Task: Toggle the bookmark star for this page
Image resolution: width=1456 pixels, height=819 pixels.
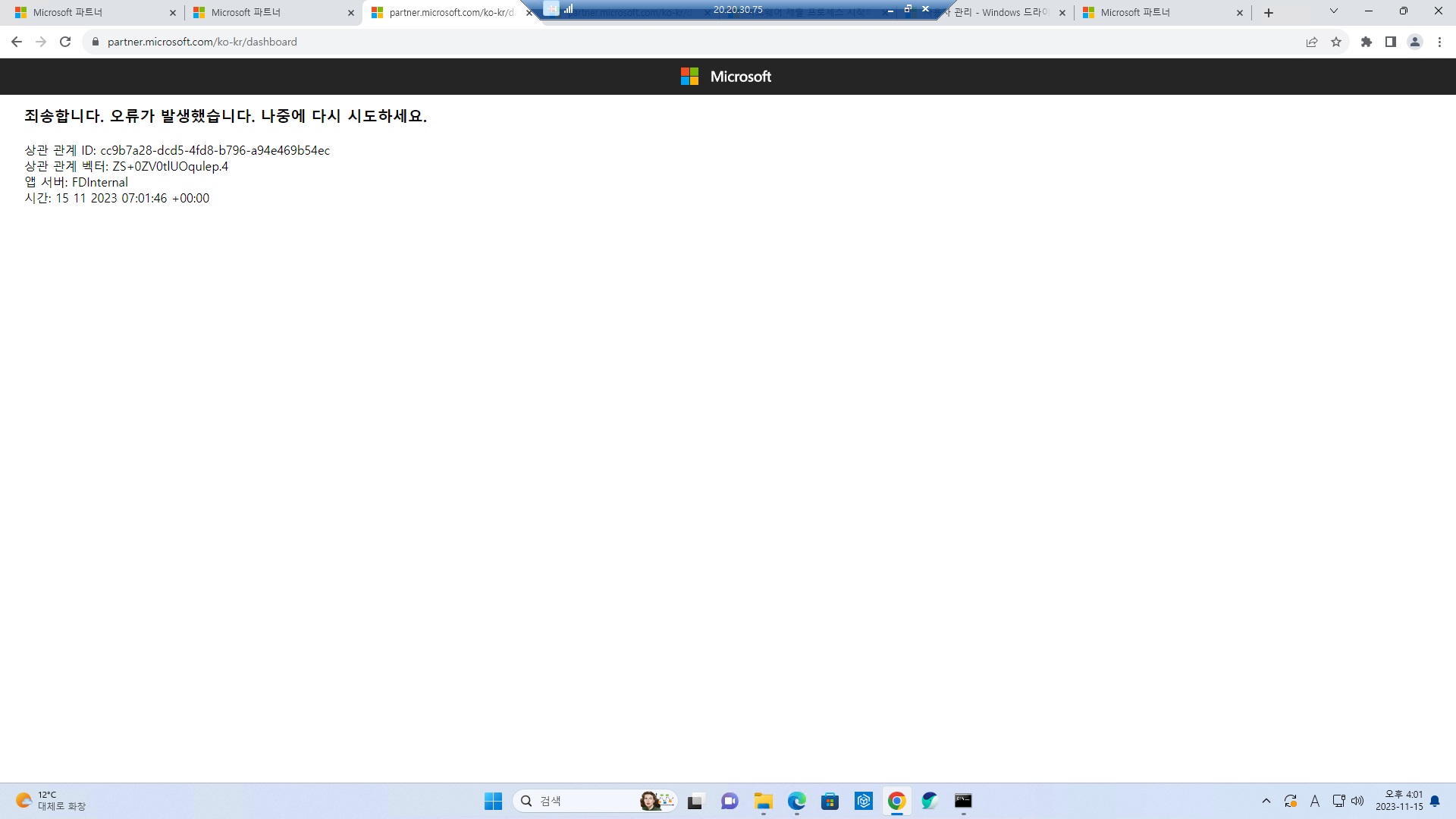Action: (x=1336, y=42)
